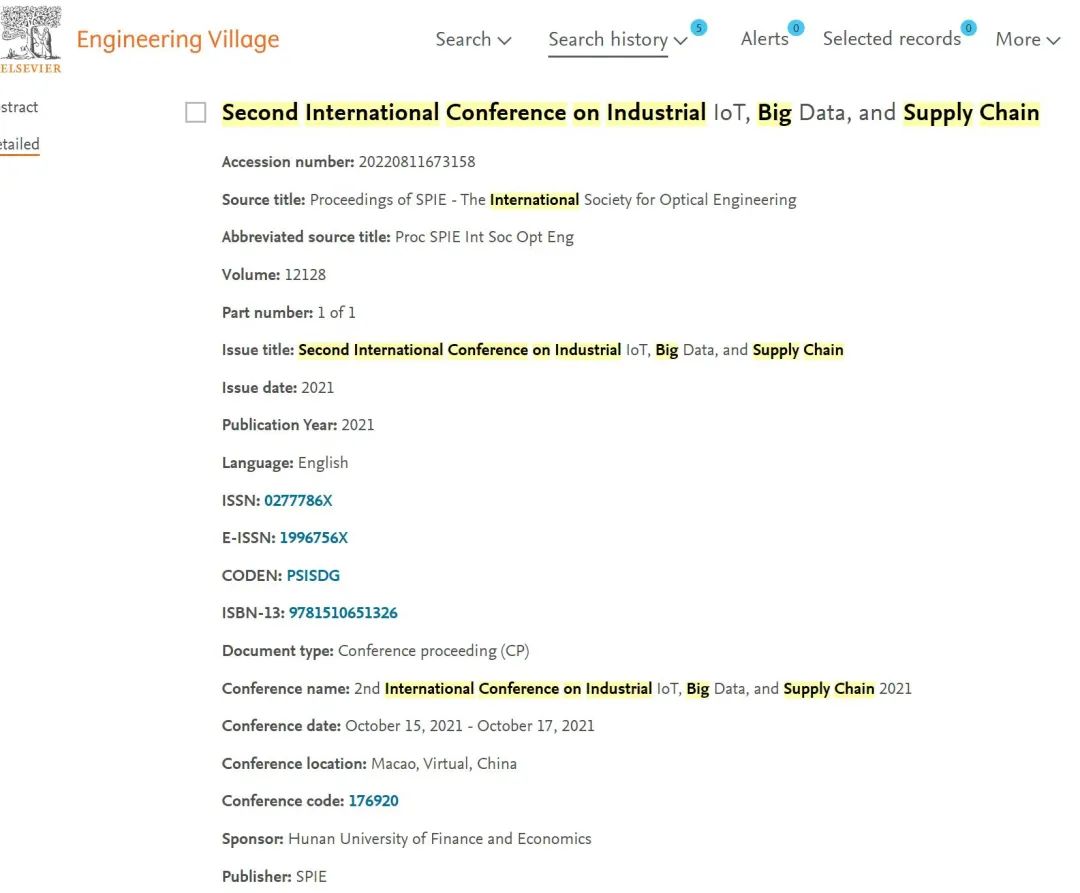This screenshot has height=893, width=1080.
Task: Click the Publisher value SPIE
Action: pyautogui.click(x=311, y=876)
